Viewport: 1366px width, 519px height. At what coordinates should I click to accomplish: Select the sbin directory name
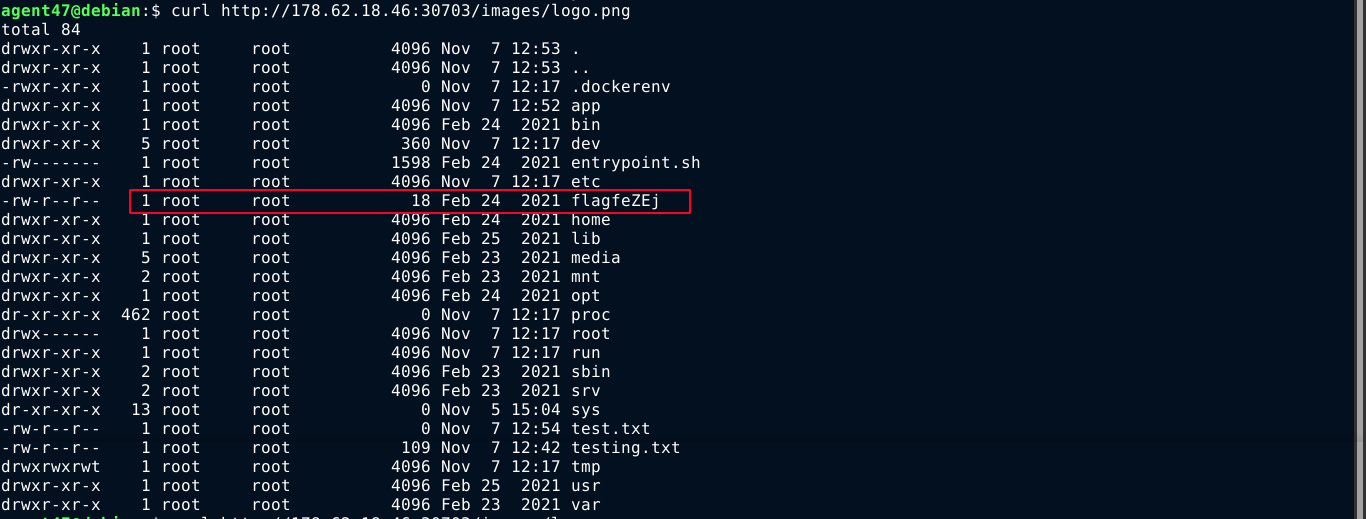tap(590, 372)
